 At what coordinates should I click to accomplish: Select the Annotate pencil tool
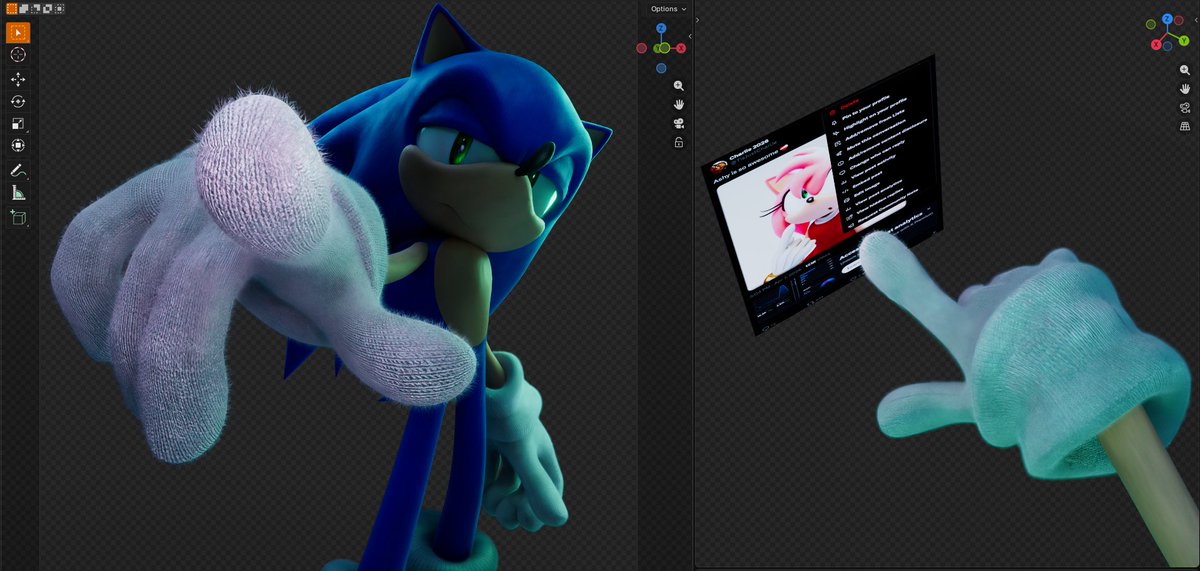(x=18, y=170)
